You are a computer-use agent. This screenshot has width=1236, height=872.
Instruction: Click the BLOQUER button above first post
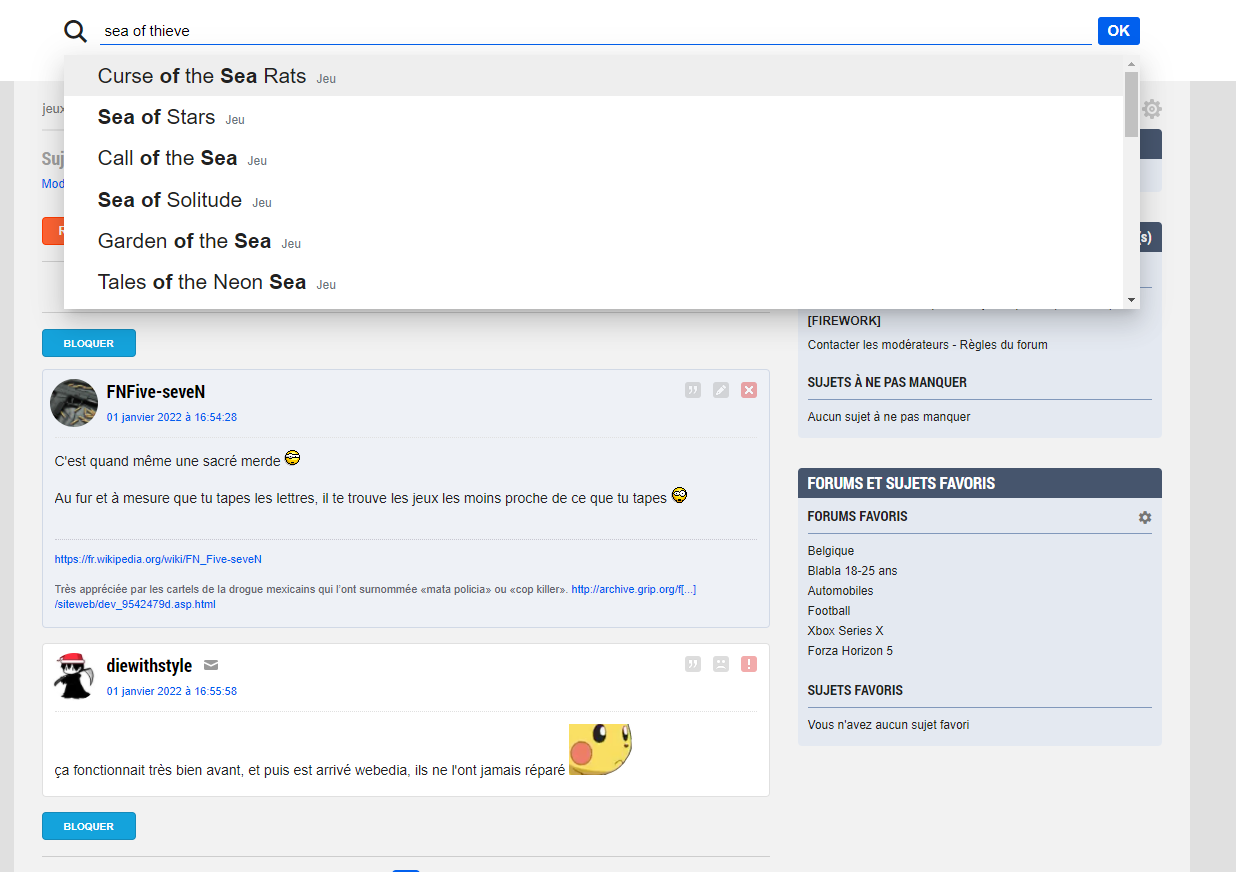(89, 343)
